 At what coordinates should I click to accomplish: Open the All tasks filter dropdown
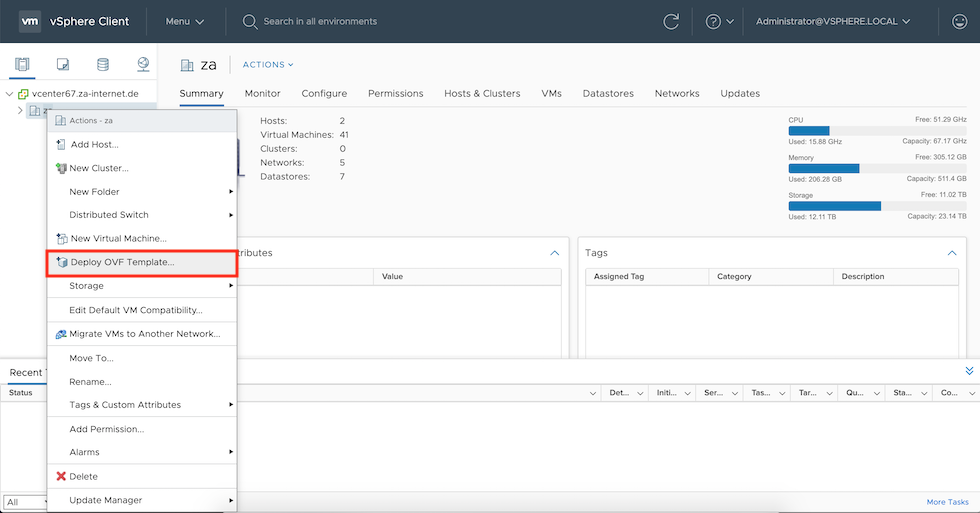[x=26, y=502]
